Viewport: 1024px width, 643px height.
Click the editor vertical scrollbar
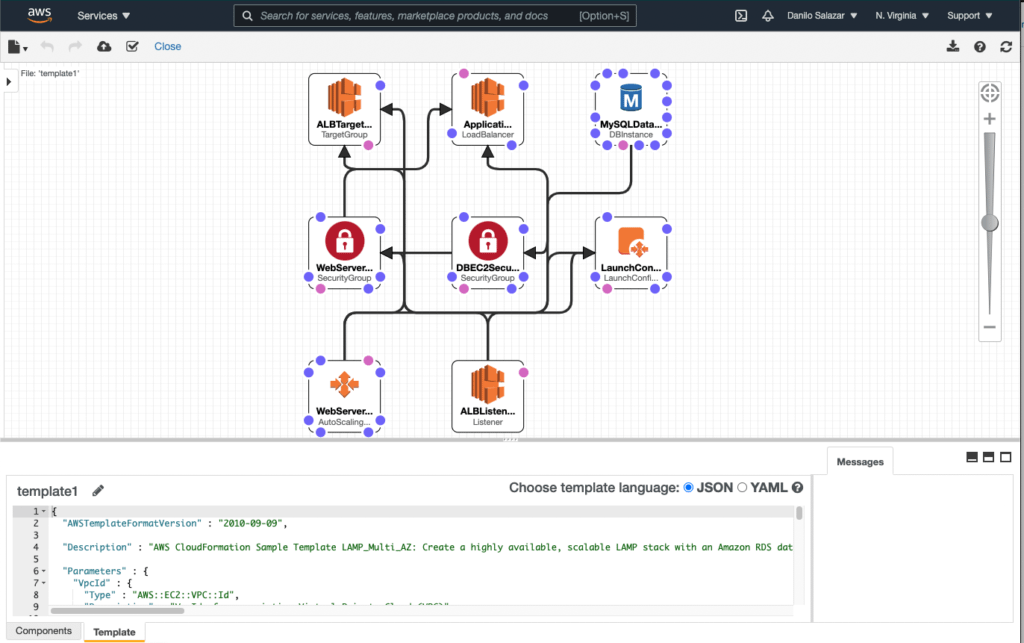click(x=799, y=513)
